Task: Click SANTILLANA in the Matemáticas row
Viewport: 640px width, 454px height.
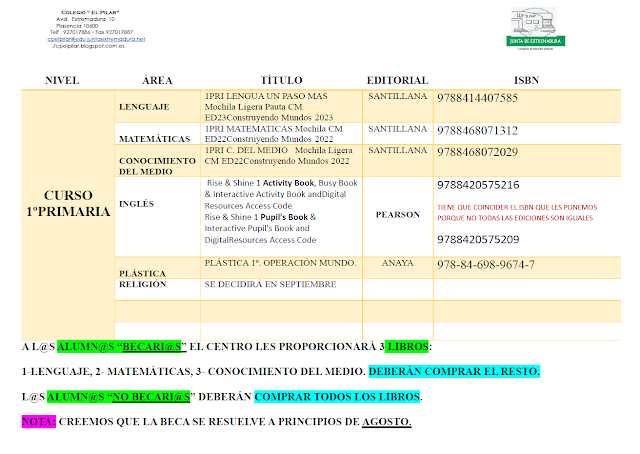Action: [x=398, y=129]
